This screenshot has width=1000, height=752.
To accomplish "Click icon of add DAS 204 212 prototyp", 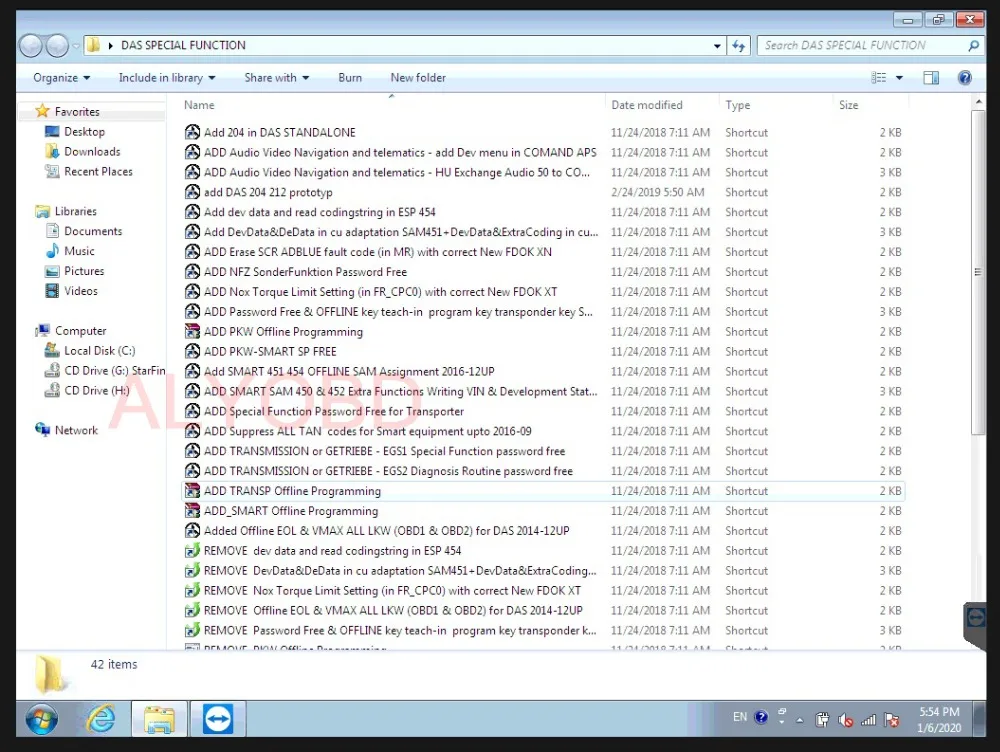I will (192, 192).
